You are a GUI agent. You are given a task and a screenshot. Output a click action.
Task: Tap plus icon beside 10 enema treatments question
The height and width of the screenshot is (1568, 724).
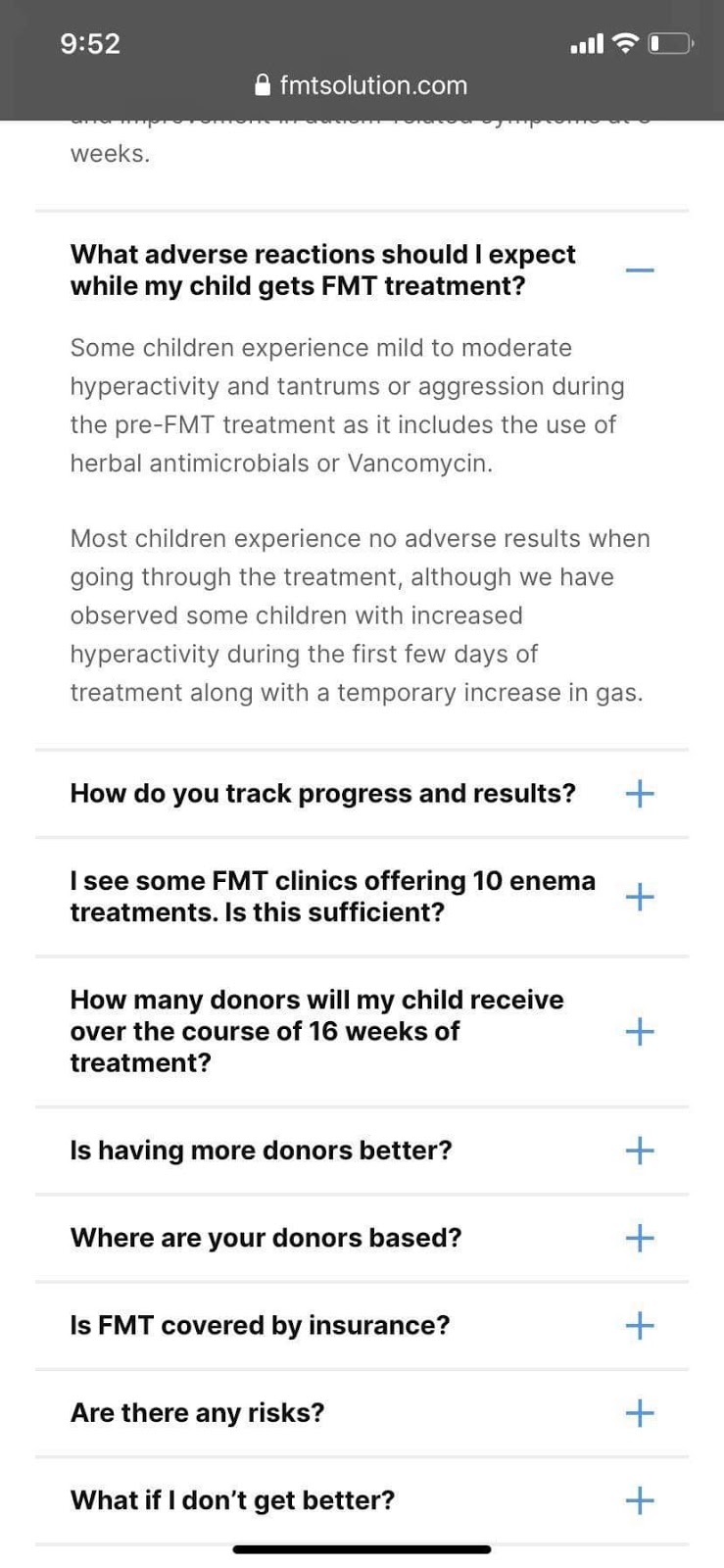click(640, 896)
